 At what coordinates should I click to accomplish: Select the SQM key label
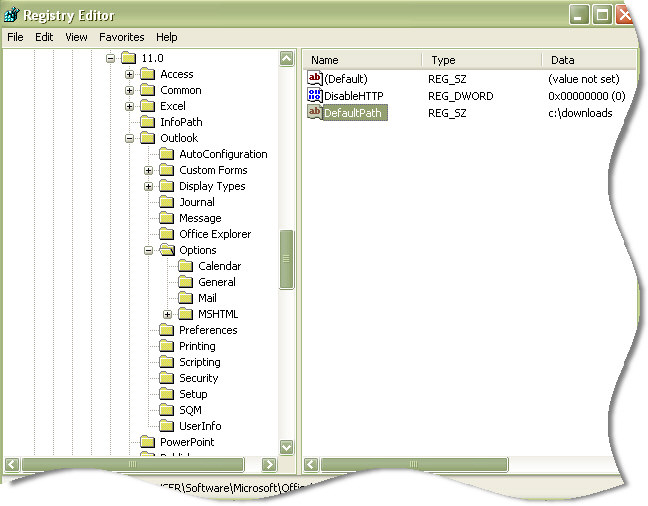(190, 410)
